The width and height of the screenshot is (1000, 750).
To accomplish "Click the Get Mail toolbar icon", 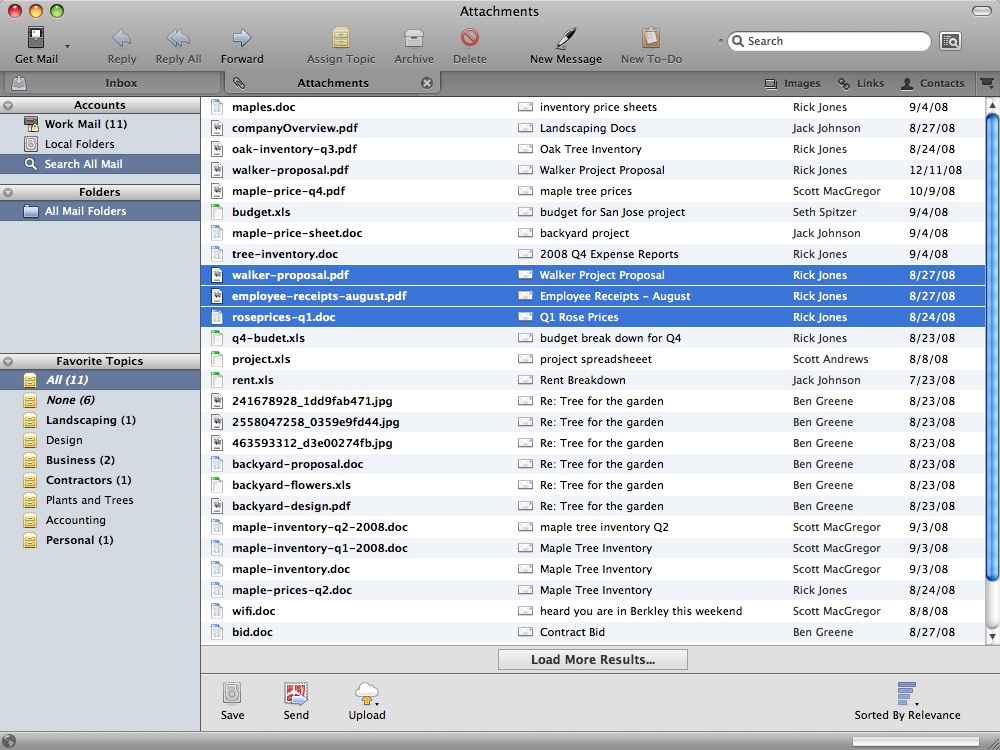I will tap(36, 38).
